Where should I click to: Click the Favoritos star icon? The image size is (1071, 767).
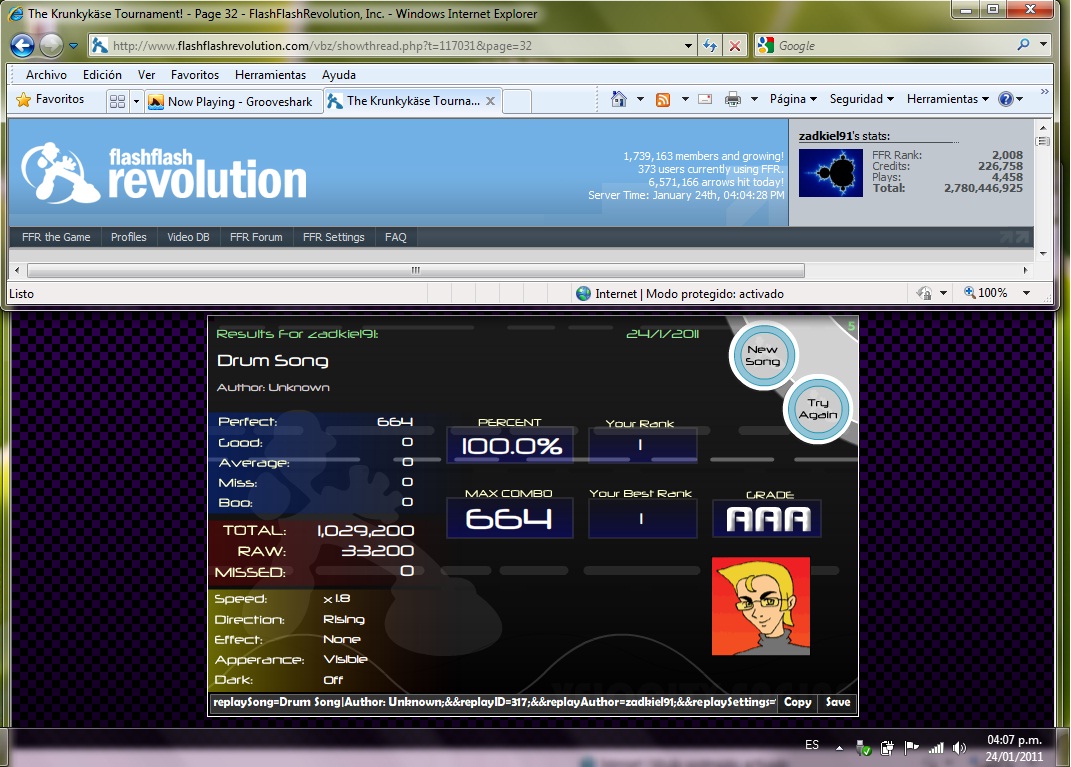click(23, 100)
